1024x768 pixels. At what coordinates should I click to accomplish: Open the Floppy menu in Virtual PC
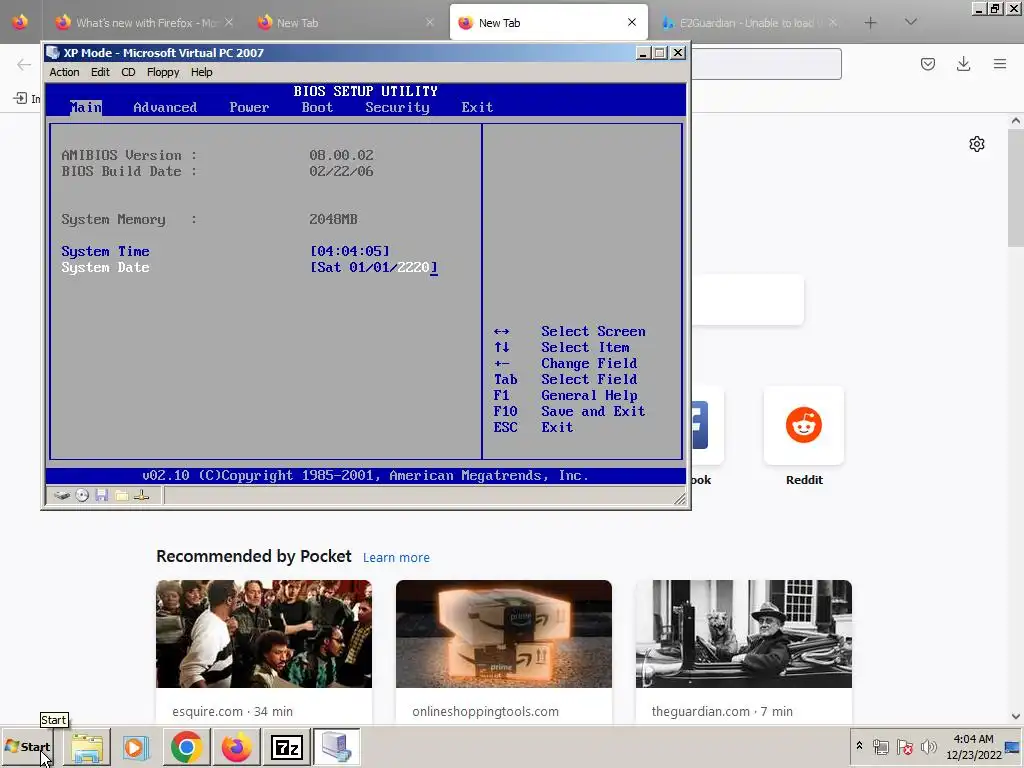click(x=163, y=72)
